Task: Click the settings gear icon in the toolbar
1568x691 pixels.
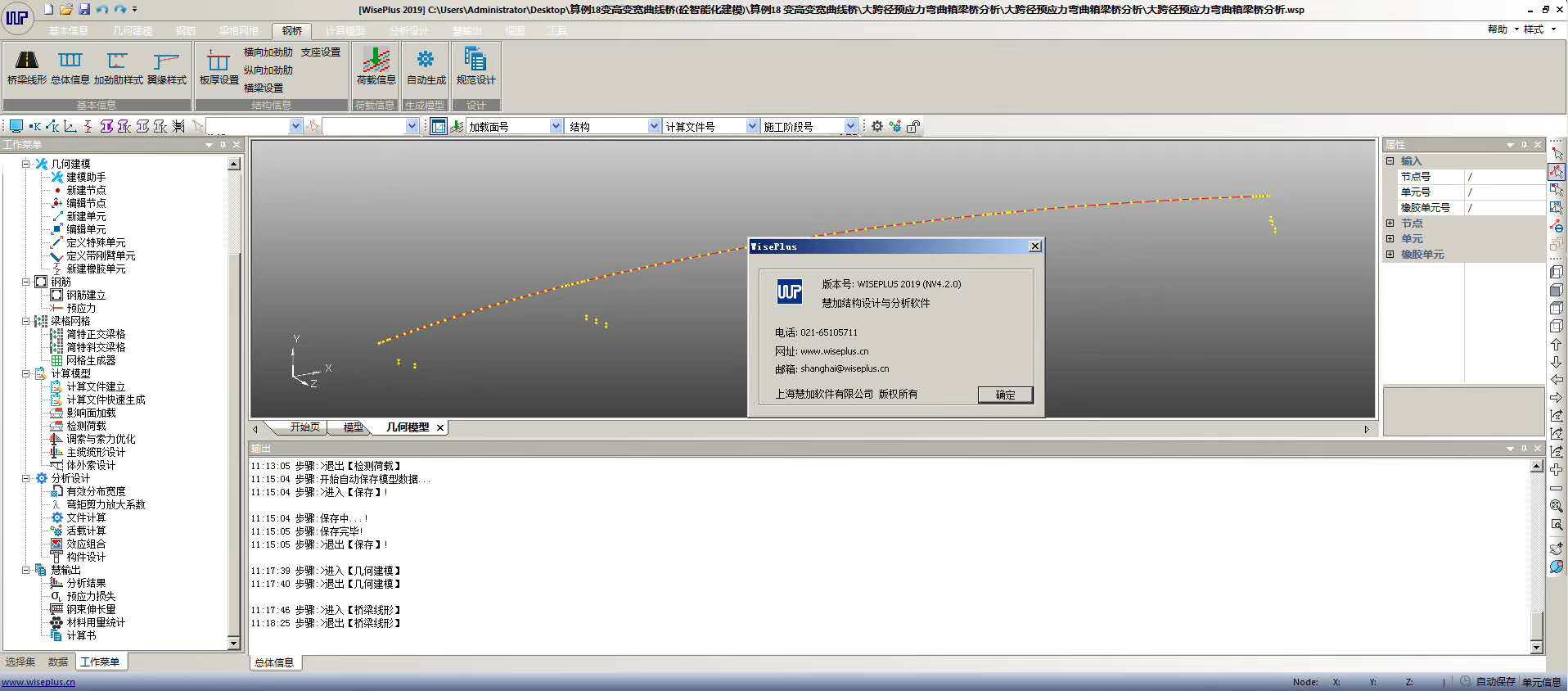Action: pos(877,126)
